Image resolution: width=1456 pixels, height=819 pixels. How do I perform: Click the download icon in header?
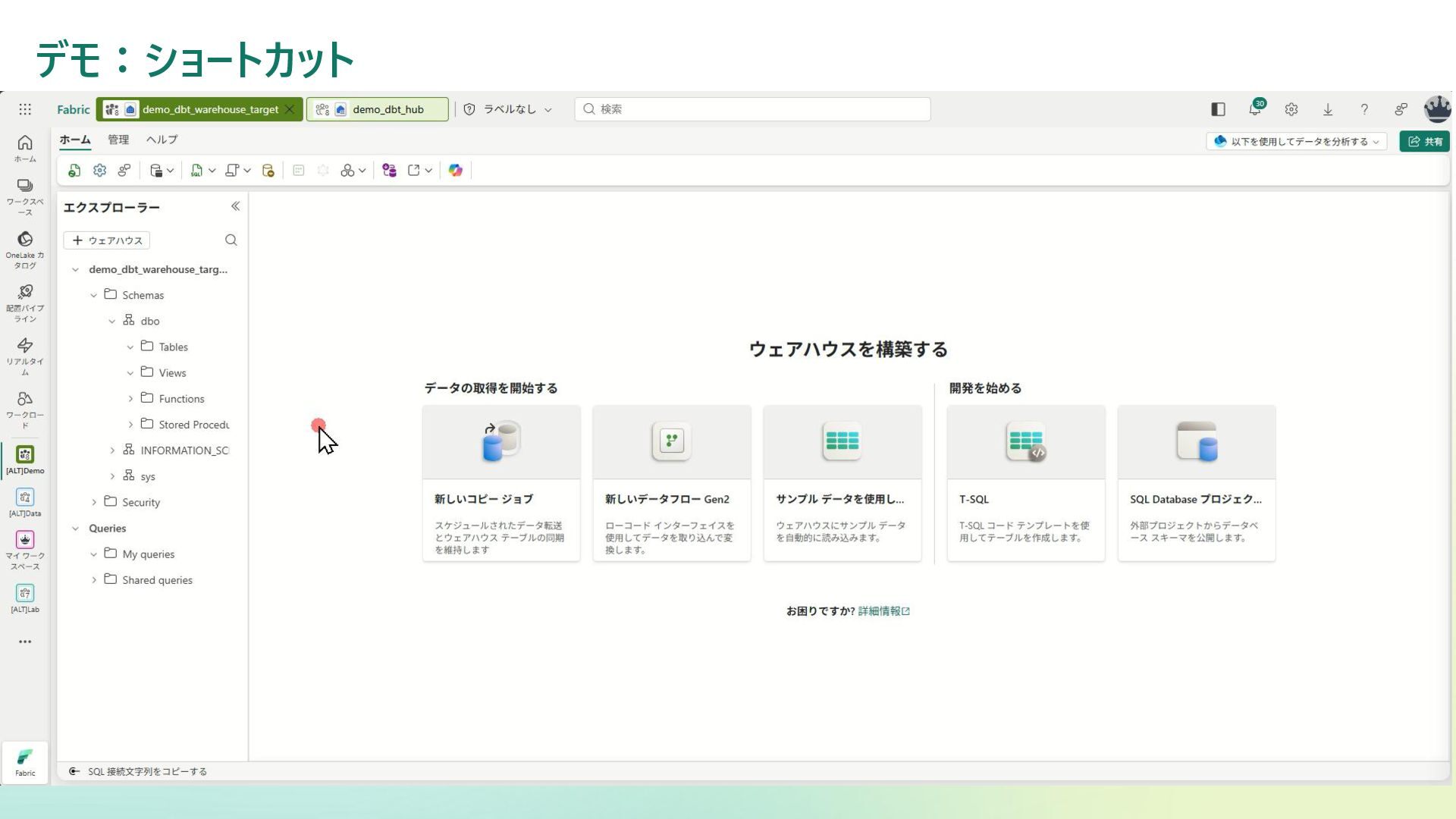tap(1328, 109)
